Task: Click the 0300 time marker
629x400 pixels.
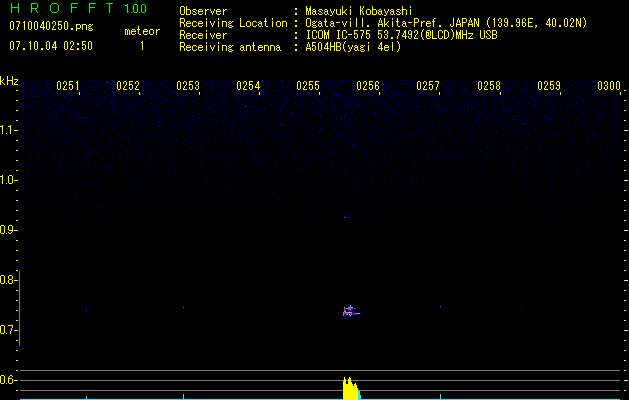Action: (609, 86)
